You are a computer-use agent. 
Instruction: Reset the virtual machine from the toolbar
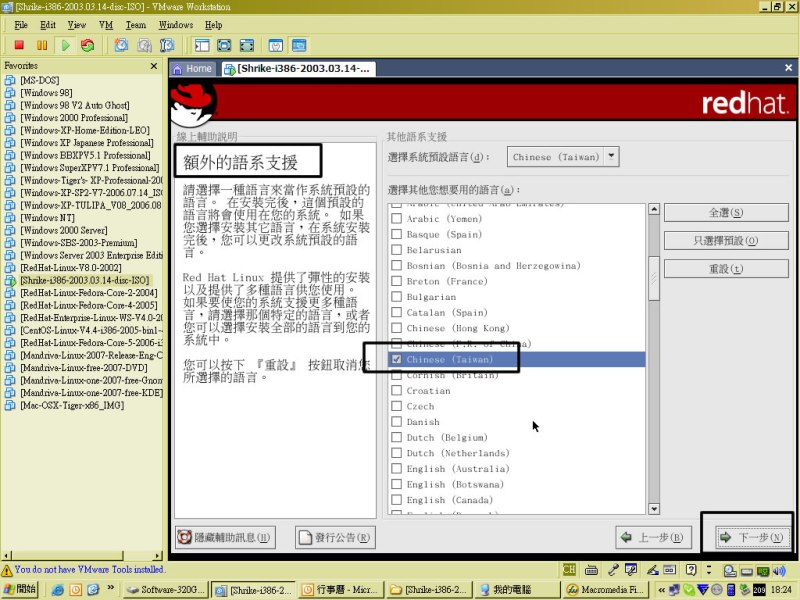(88, 45)
